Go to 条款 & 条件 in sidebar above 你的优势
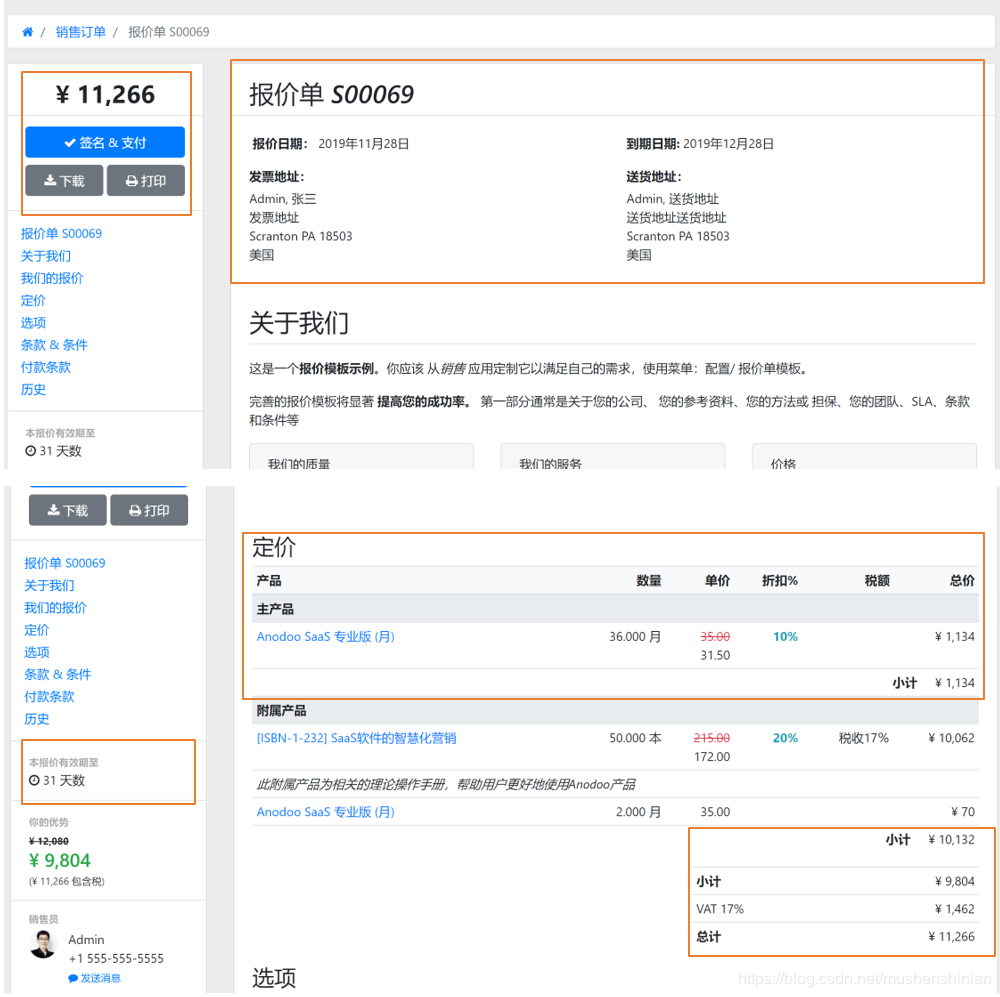The image size is (1000, 997). (x=58, y=674)
